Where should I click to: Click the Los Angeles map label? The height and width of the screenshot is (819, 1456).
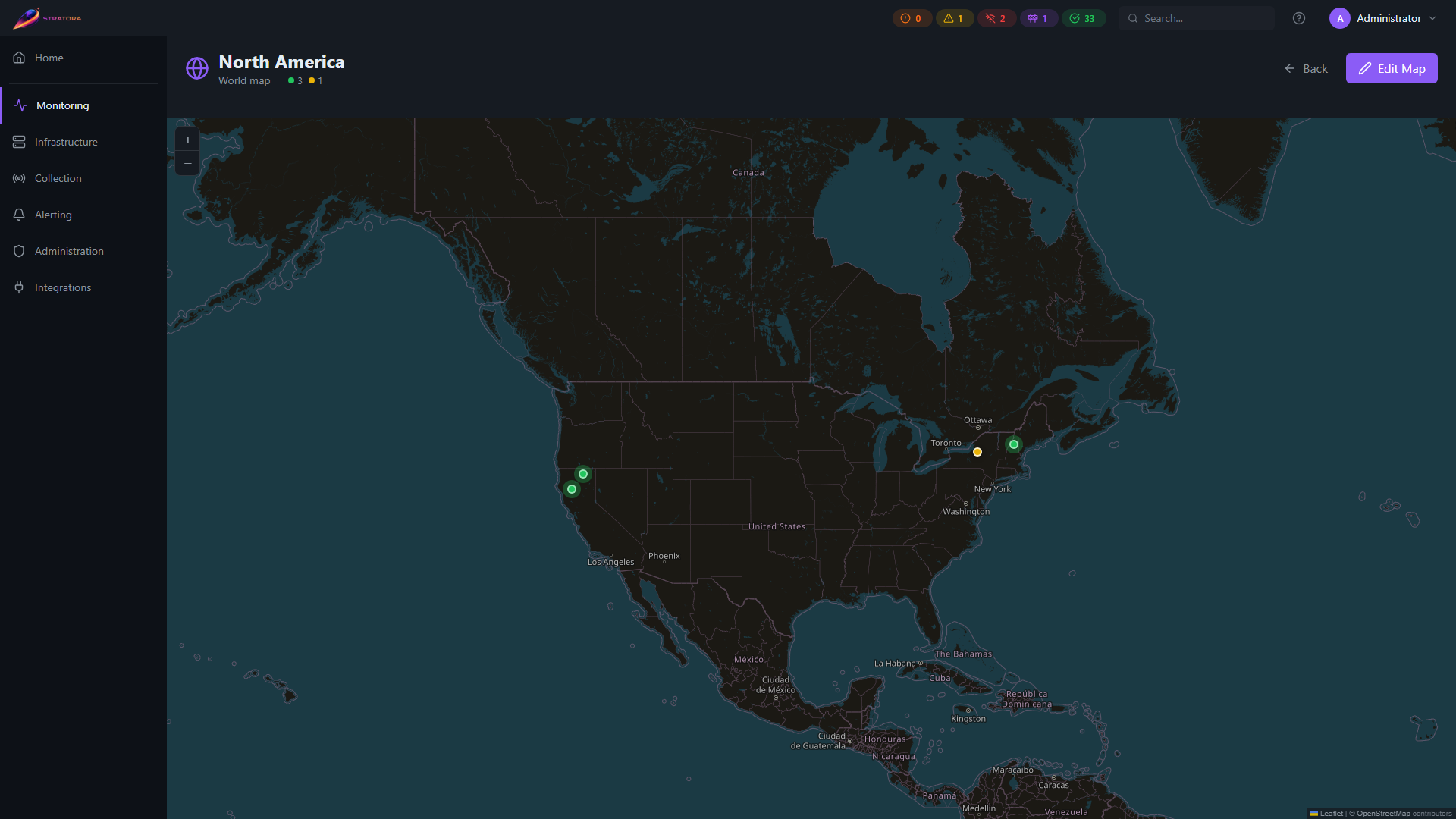(610, 562)
